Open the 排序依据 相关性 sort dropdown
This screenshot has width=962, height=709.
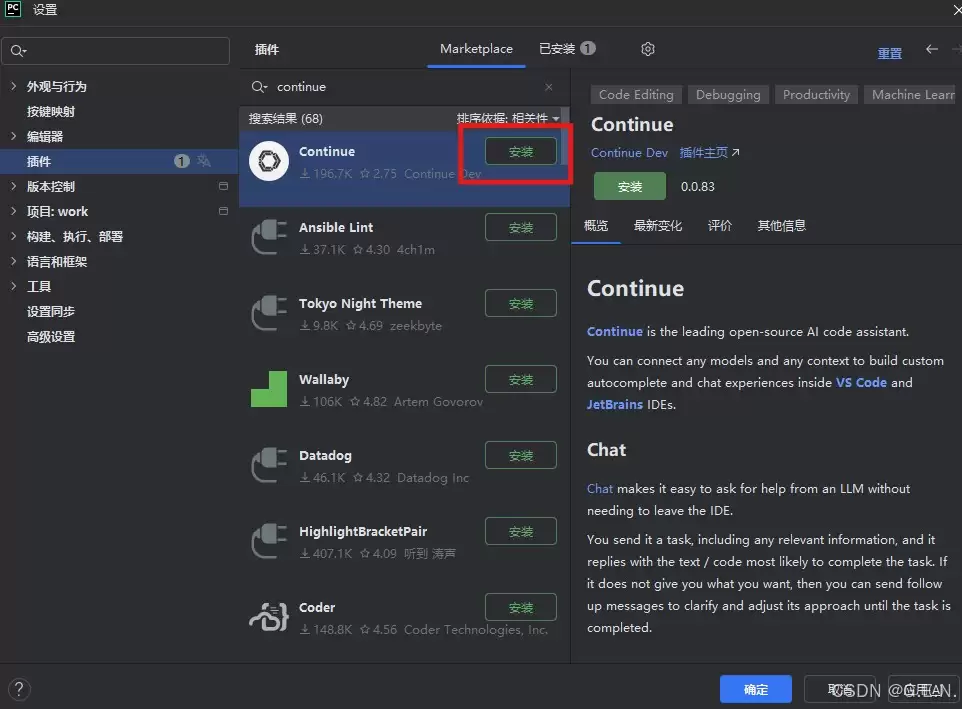click(x=508, y=118)
